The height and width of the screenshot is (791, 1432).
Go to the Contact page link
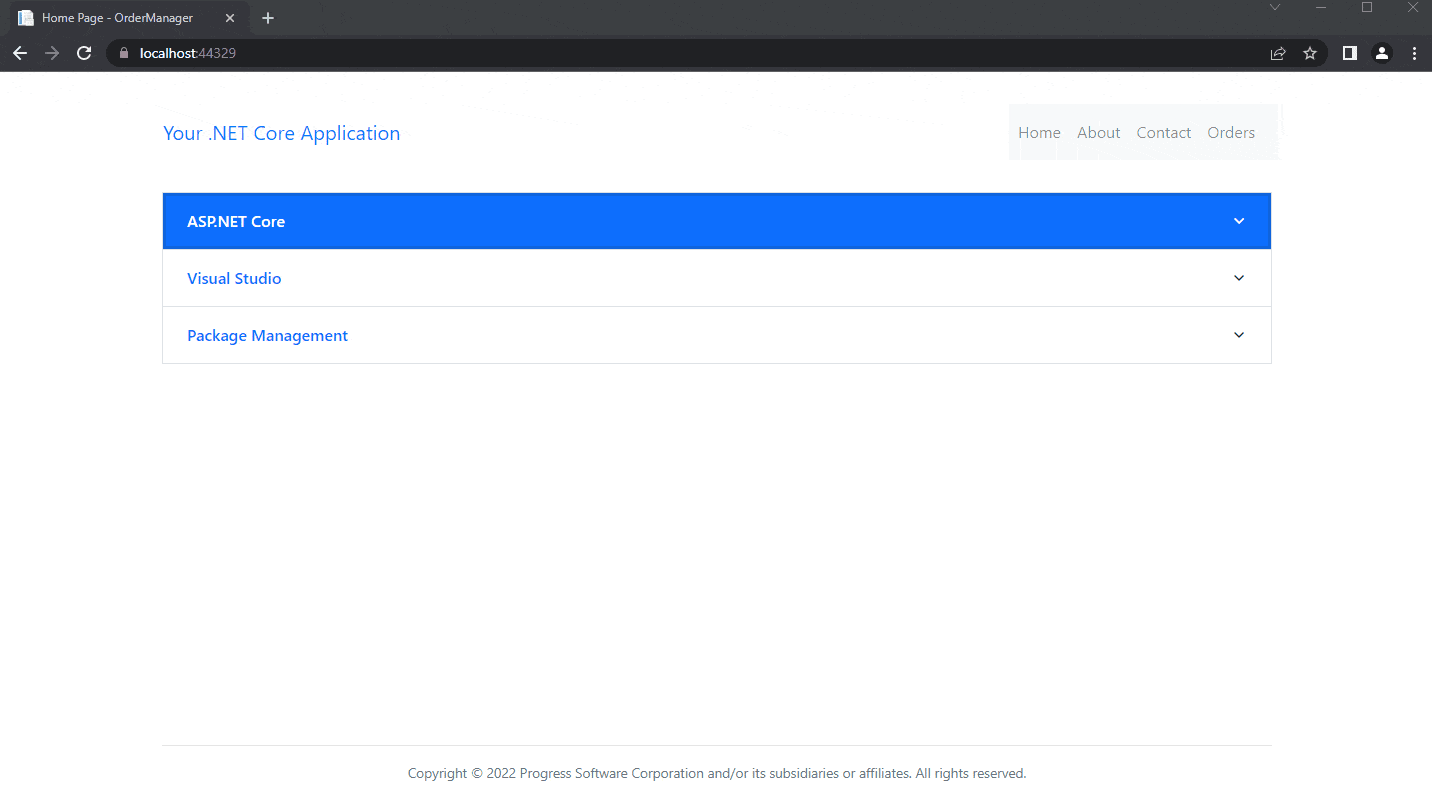[1163, 132]
